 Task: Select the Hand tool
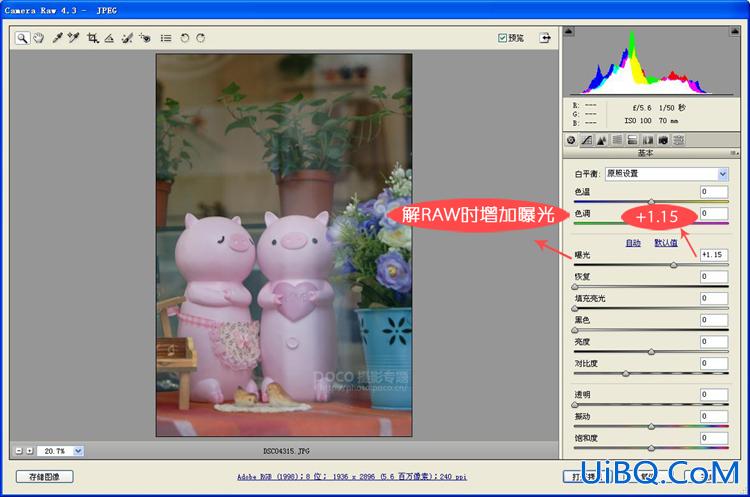(39, 38)
